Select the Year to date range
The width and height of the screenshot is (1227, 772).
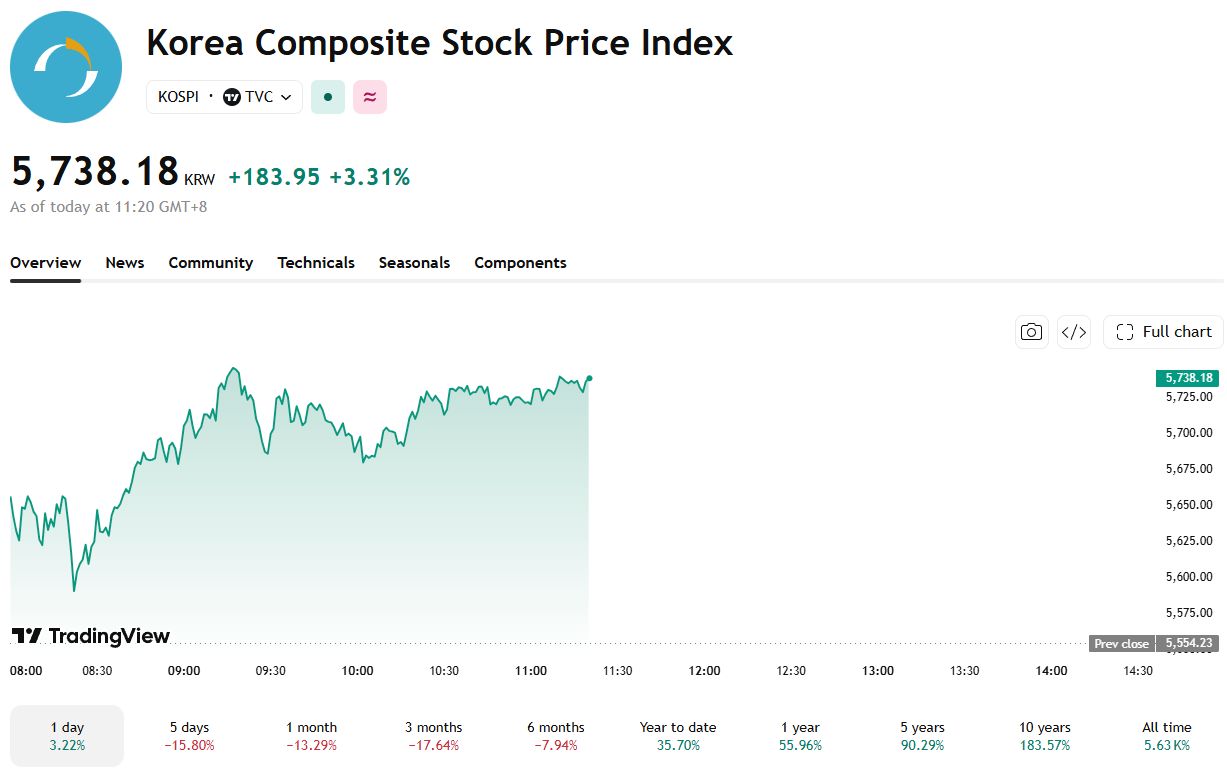(x=678, y=736)
